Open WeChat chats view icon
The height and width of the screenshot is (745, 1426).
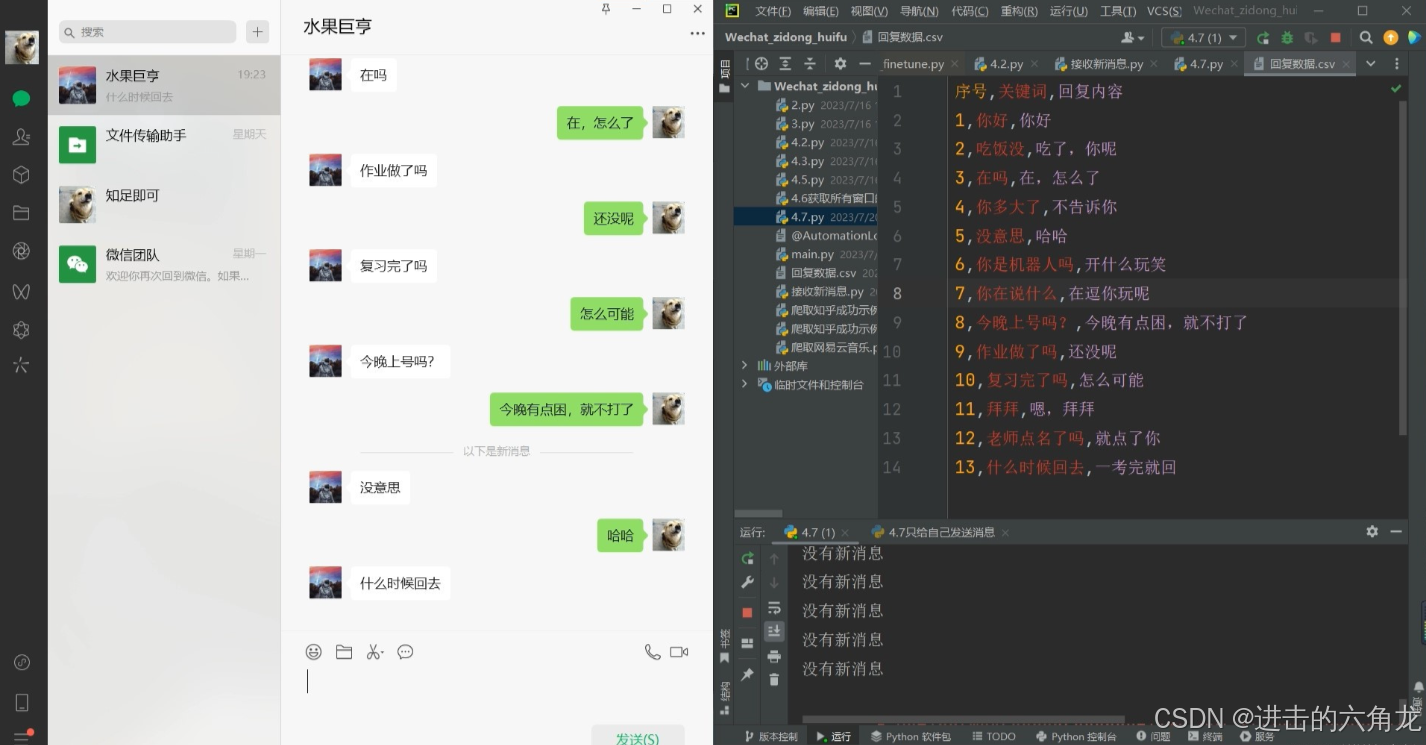coord(21,98)
